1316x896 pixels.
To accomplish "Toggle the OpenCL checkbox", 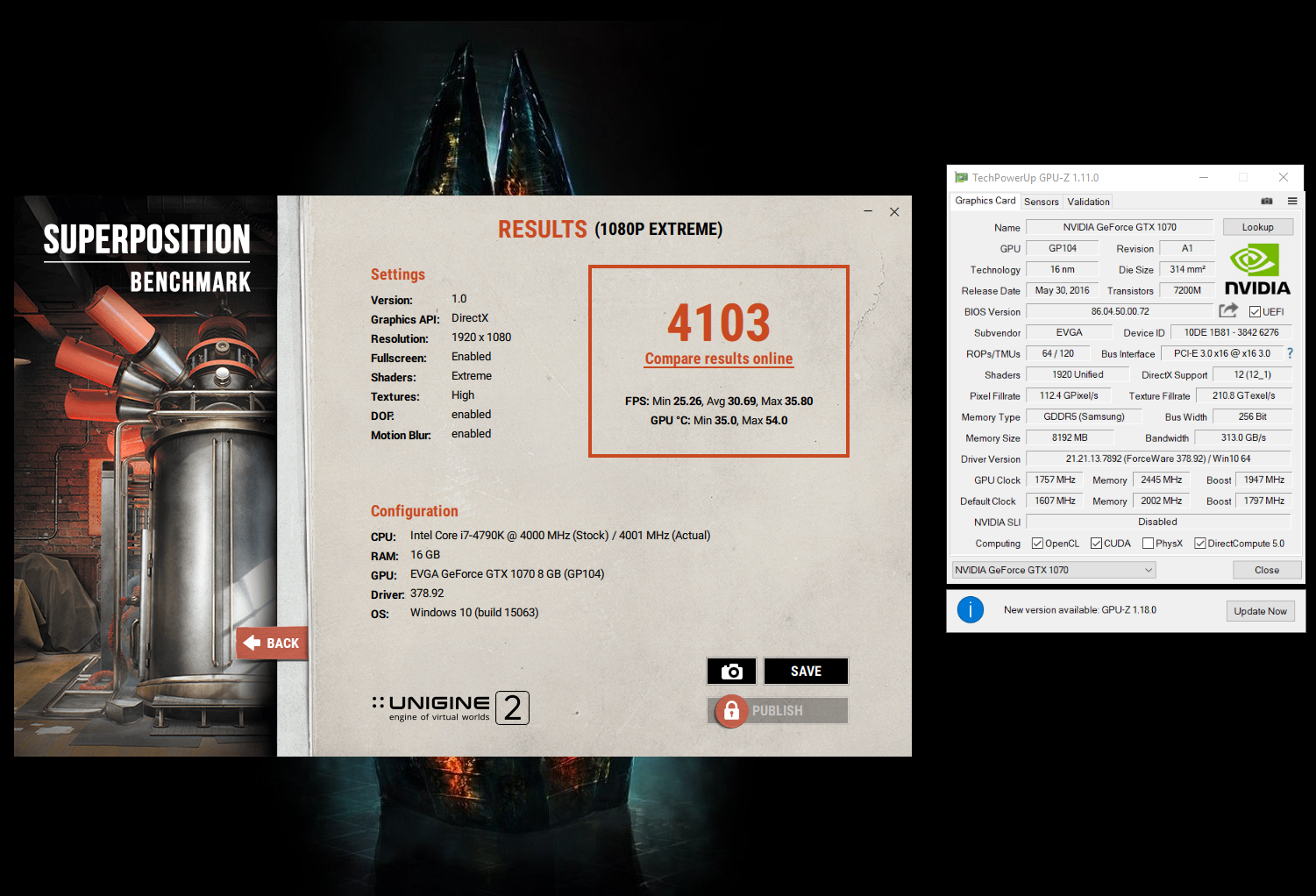I will click(1038, 544).
